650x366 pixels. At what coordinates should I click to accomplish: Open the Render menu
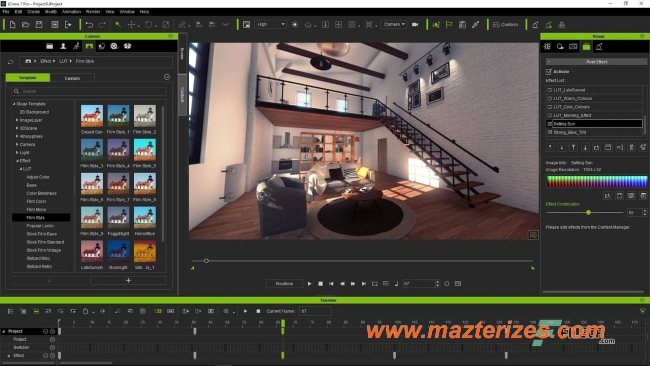pos(93,12)
